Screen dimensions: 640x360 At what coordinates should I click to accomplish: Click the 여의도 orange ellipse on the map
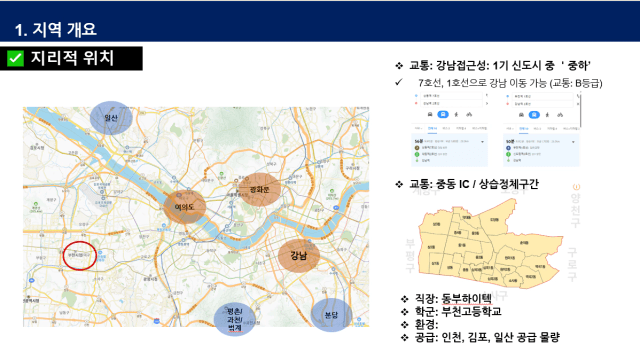pos(184,207)
